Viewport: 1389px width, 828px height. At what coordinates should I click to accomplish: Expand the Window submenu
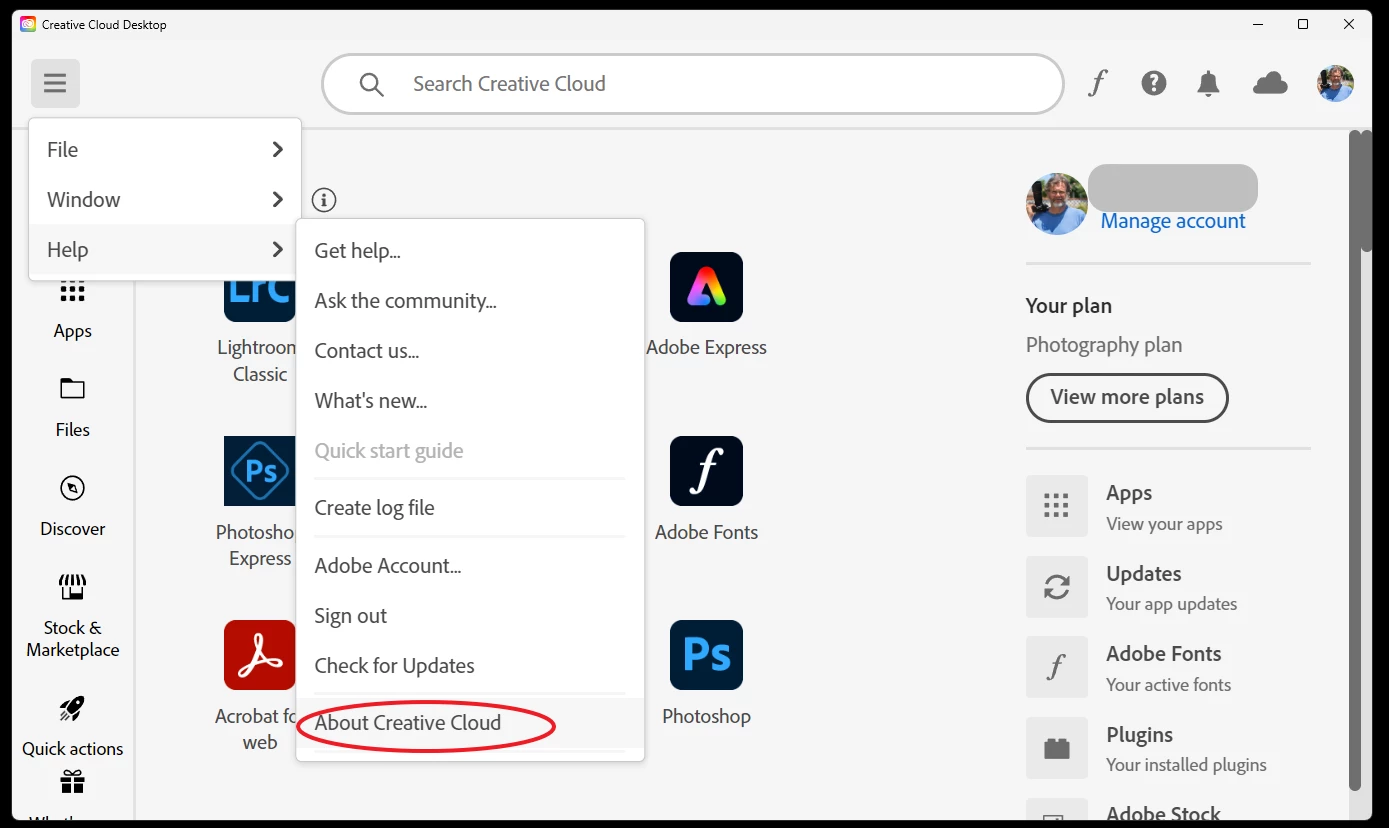[165, 199]
